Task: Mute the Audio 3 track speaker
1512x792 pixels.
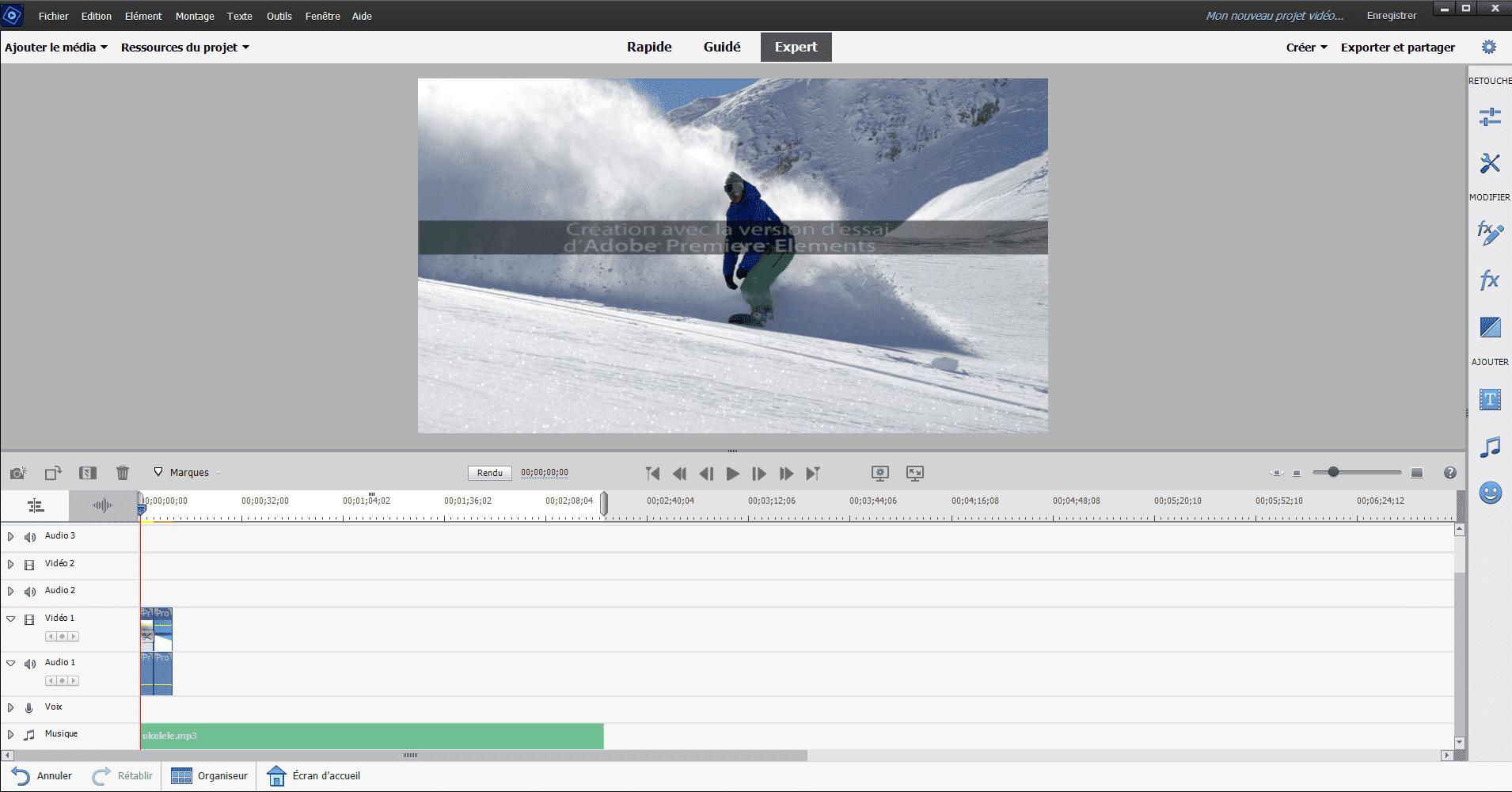Action: pos(30,537)
